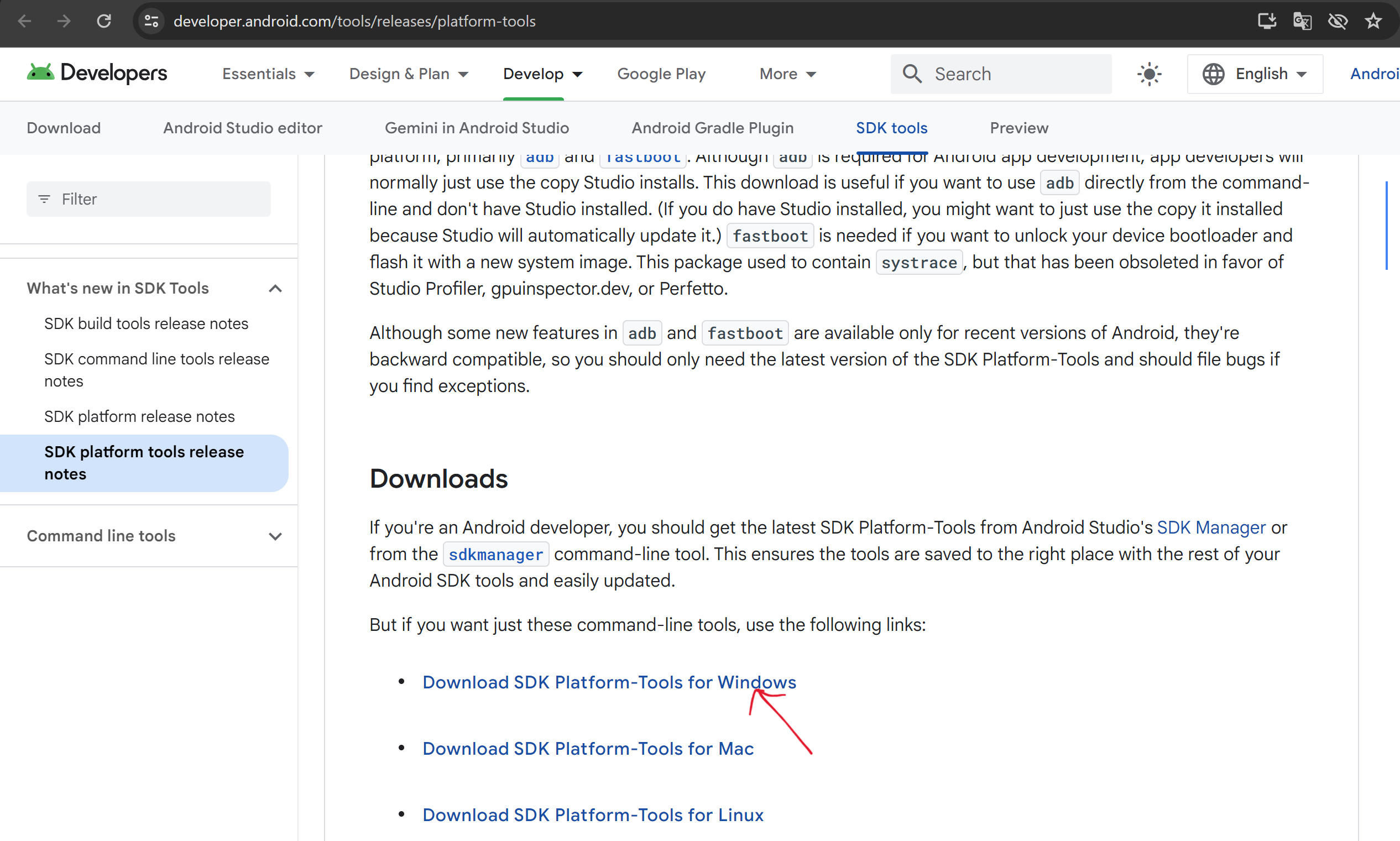Screen dimensions: 1400x841
Task: Click the Downloads section heading
Action: click(438, 479)
